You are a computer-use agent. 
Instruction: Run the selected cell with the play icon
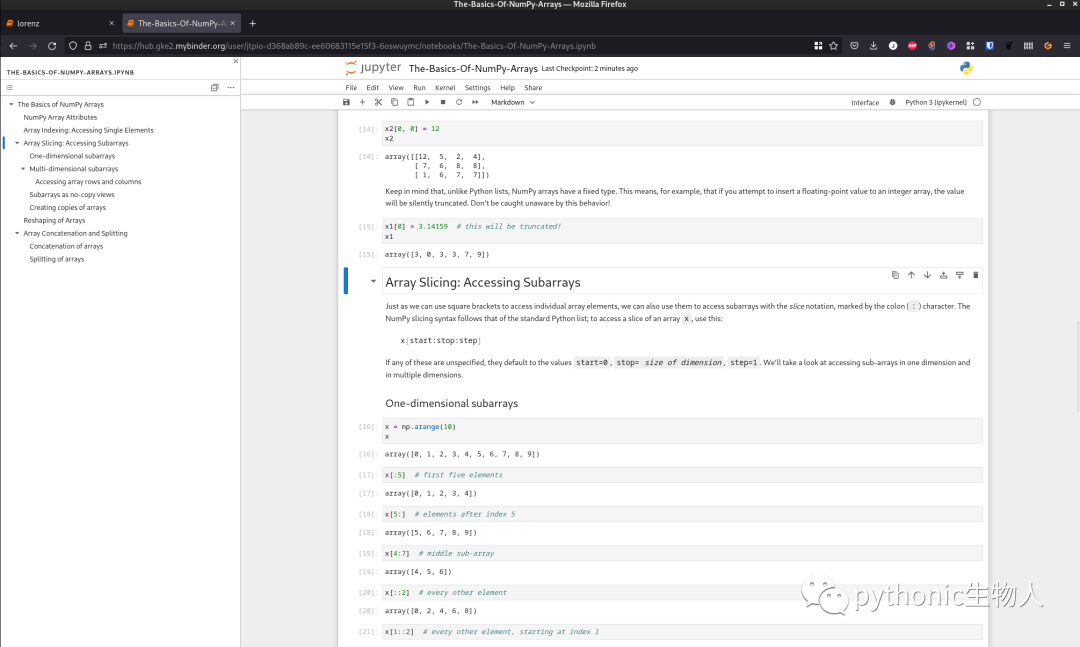click(427, 102)
